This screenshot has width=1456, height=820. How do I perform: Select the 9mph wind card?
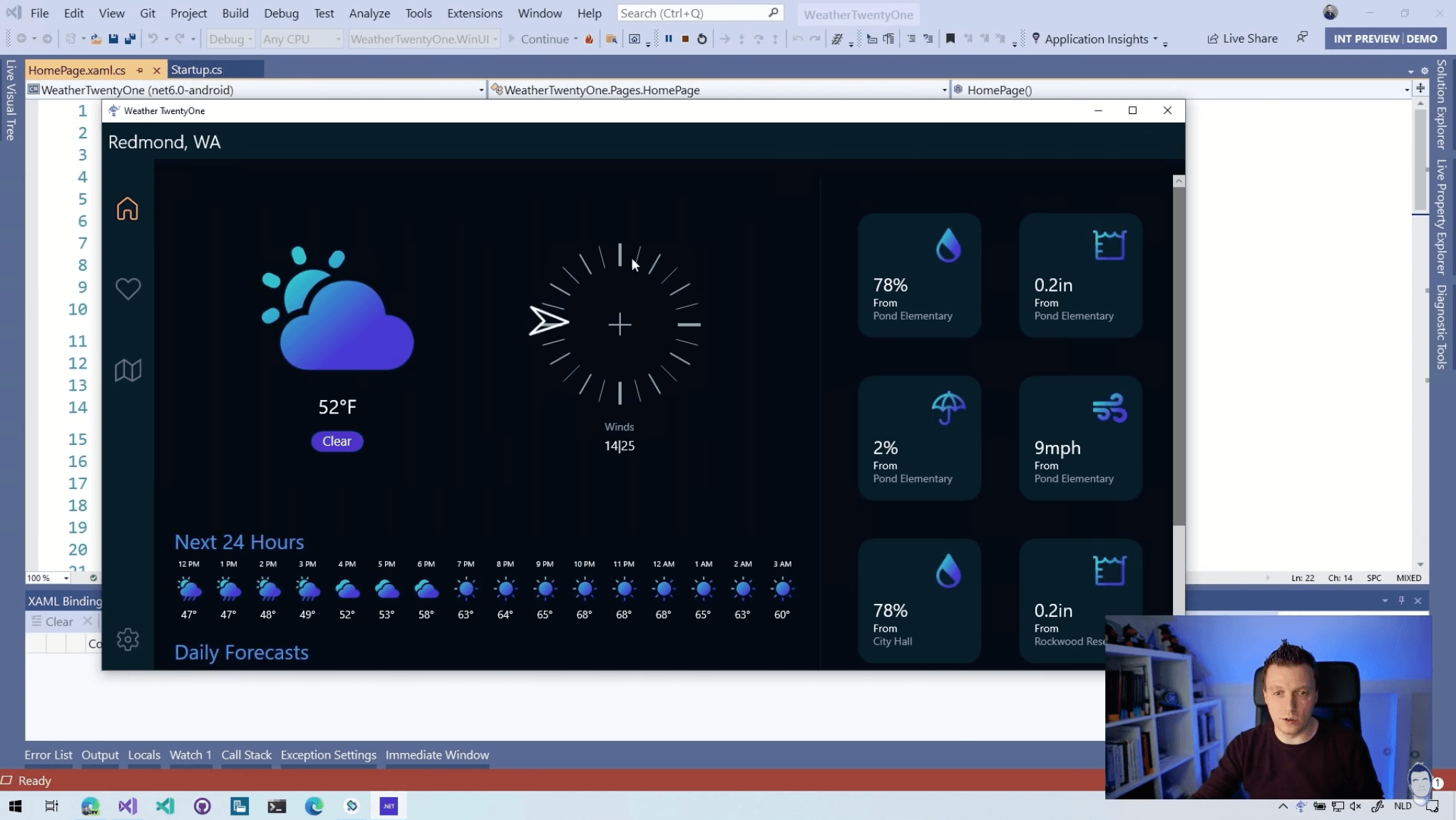[x=1080, y=437]
